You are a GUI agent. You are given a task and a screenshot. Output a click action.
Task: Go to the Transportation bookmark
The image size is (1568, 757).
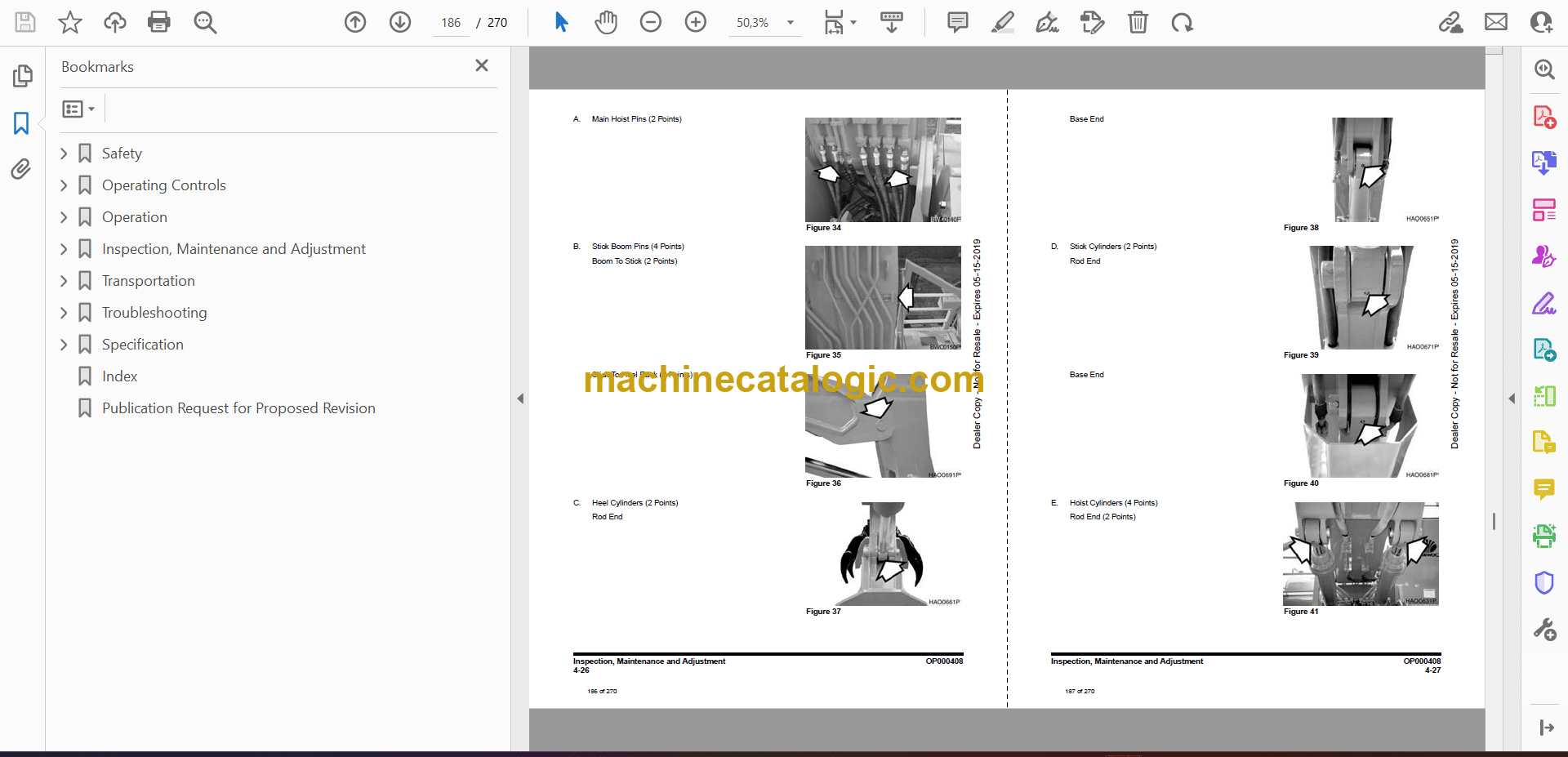pos(149,281)
